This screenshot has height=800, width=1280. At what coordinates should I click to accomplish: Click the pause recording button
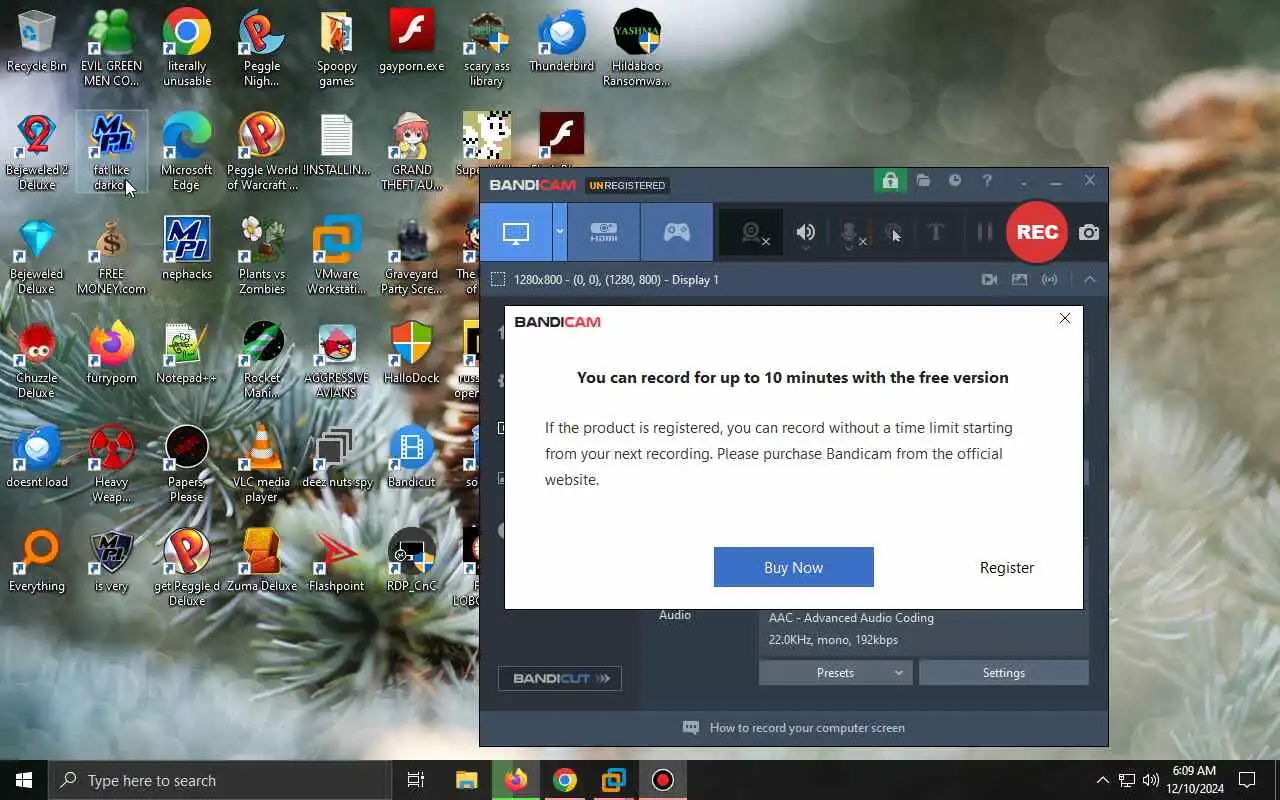(x=984, y=232)
